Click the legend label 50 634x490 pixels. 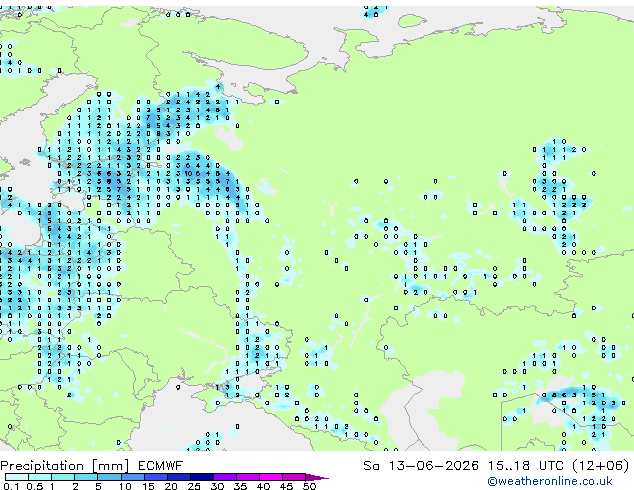(310, 486)
